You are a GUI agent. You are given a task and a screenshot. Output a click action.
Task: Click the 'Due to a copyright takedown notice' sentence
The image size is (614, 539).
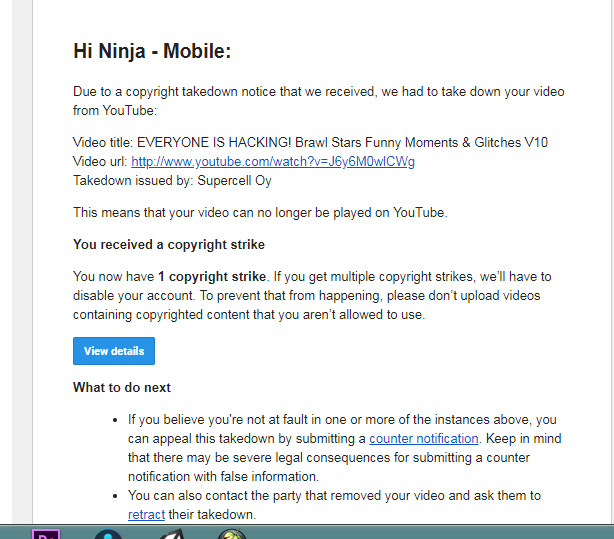(x=319, y=101)
